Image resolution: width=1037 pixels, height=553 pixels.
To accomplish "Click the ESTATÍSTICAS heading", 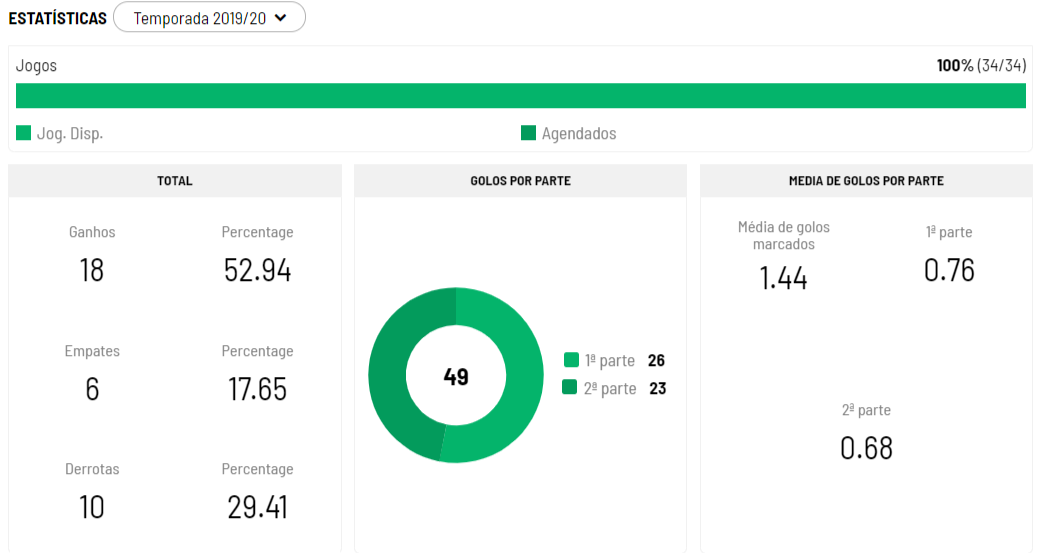I will coord(58,18).
